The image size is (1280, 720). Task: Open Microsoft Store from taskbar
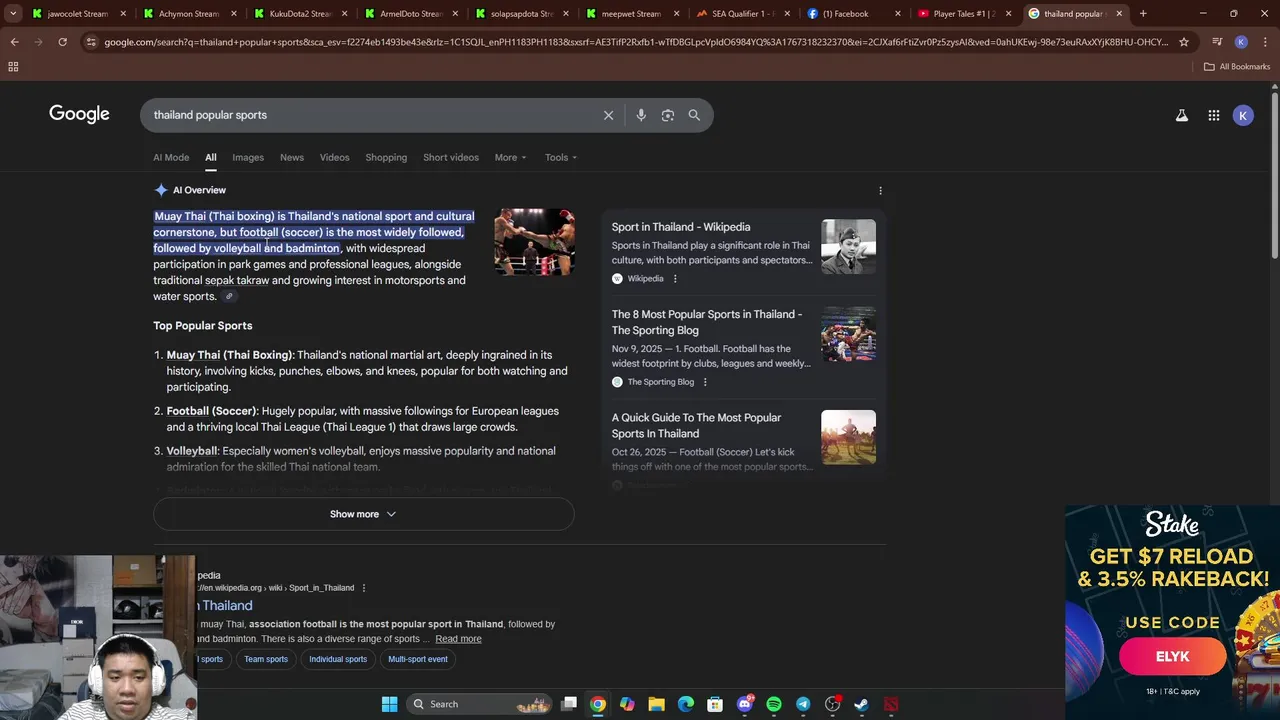pyautogui.click(x=715, y=704)
